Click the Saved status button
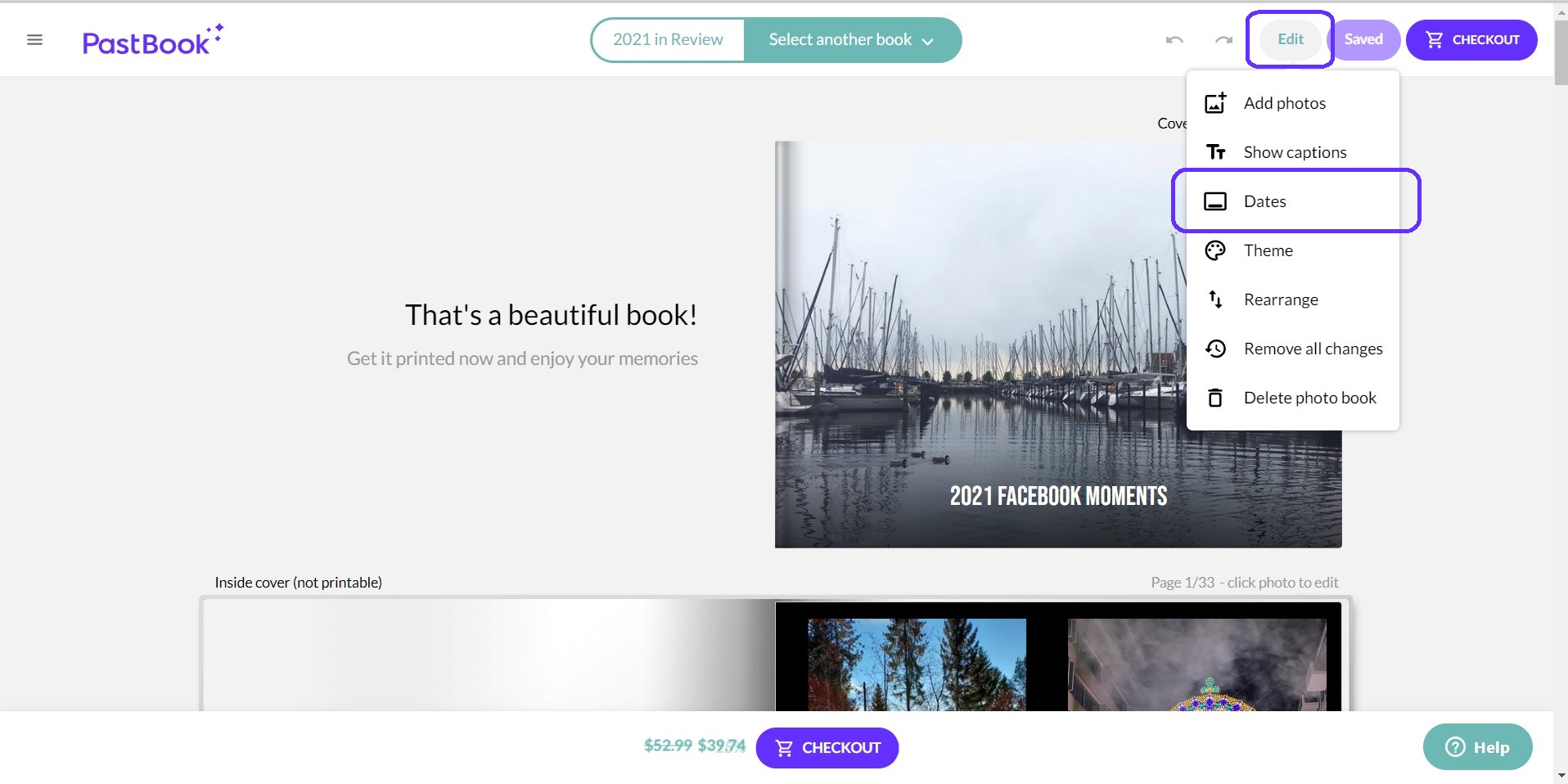The height and width of the screenshot is (784, 1568). [x=1363, y=39]
